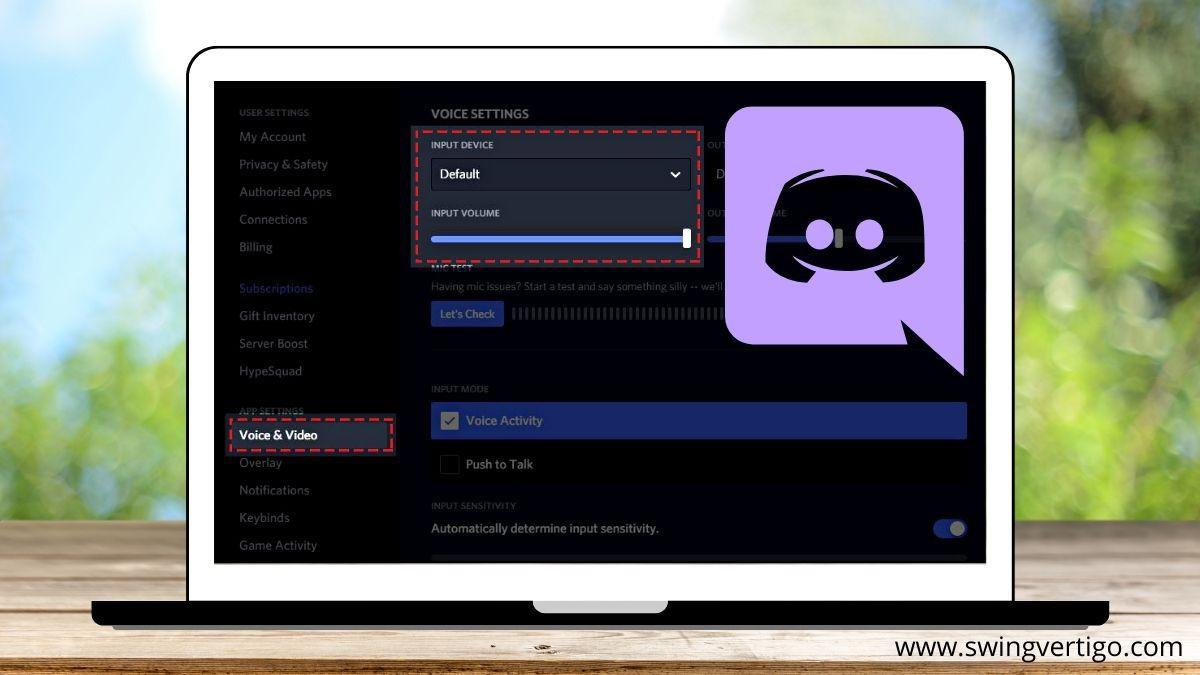Select Voice & Video in sidebar

pyautogui.click(x=278, y=435)
